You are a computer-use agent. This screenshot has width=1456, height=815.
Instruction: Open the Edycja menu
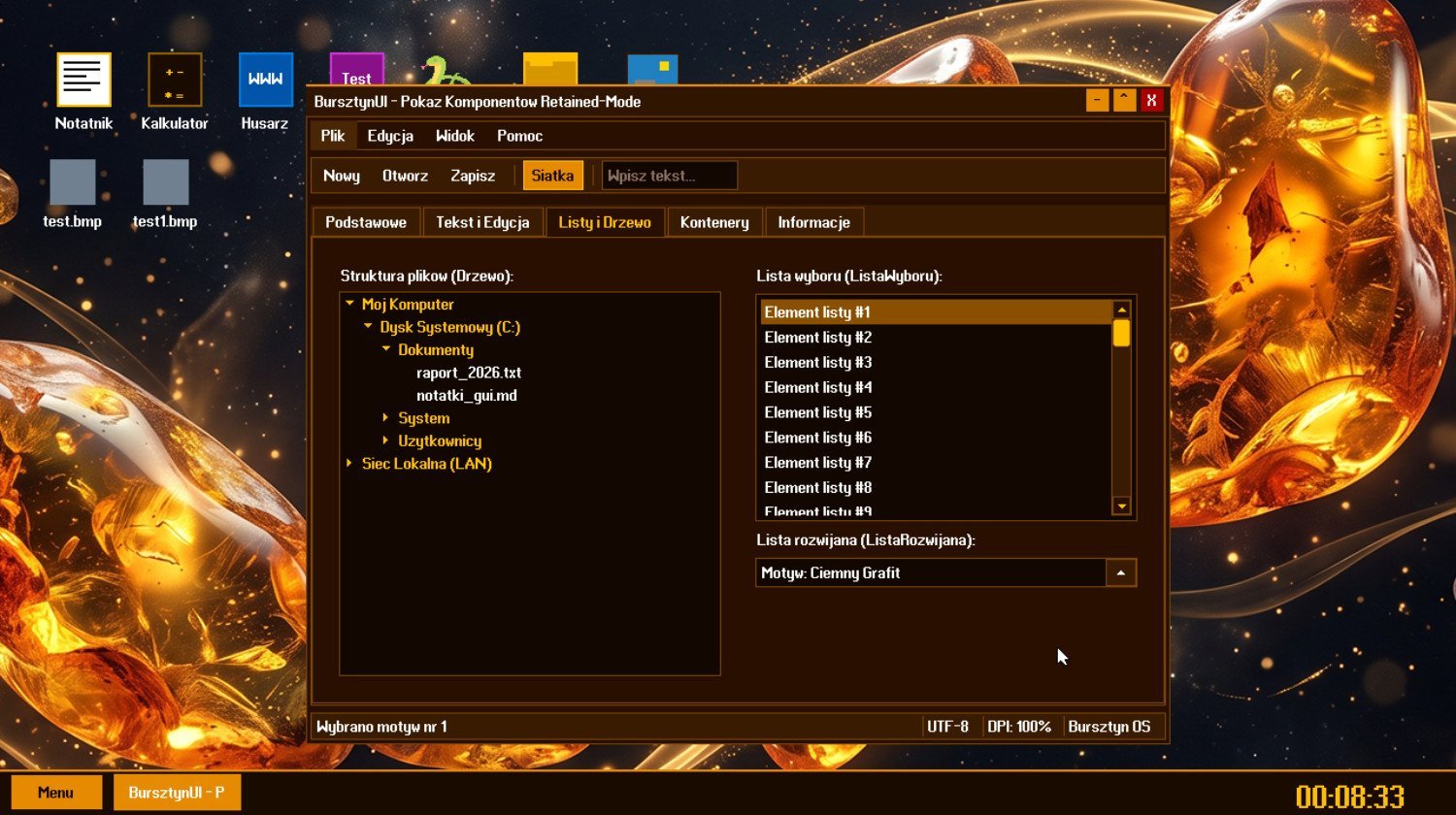[390, 136]
